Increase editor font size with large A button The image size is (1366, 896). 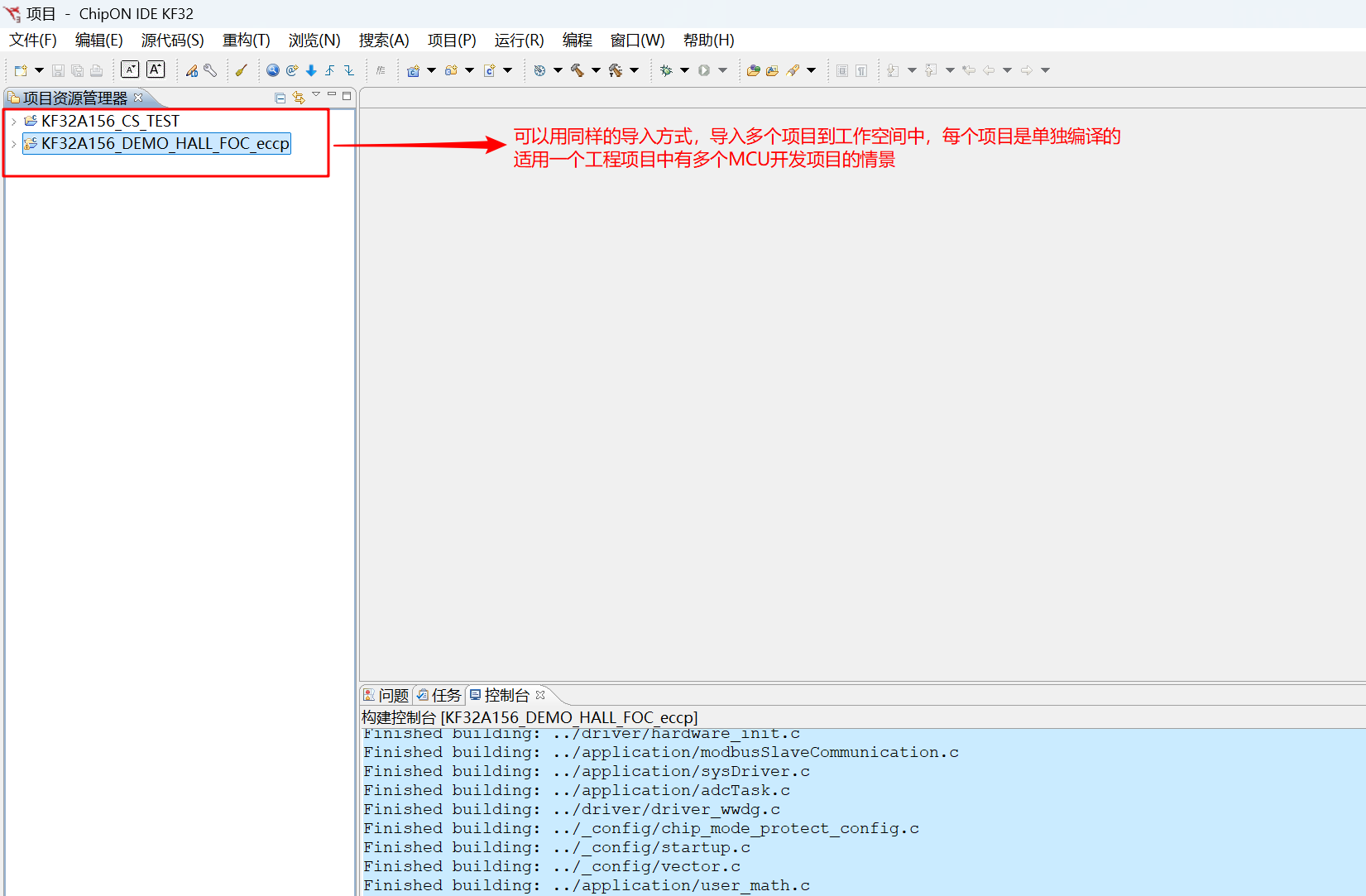point(156,70)
